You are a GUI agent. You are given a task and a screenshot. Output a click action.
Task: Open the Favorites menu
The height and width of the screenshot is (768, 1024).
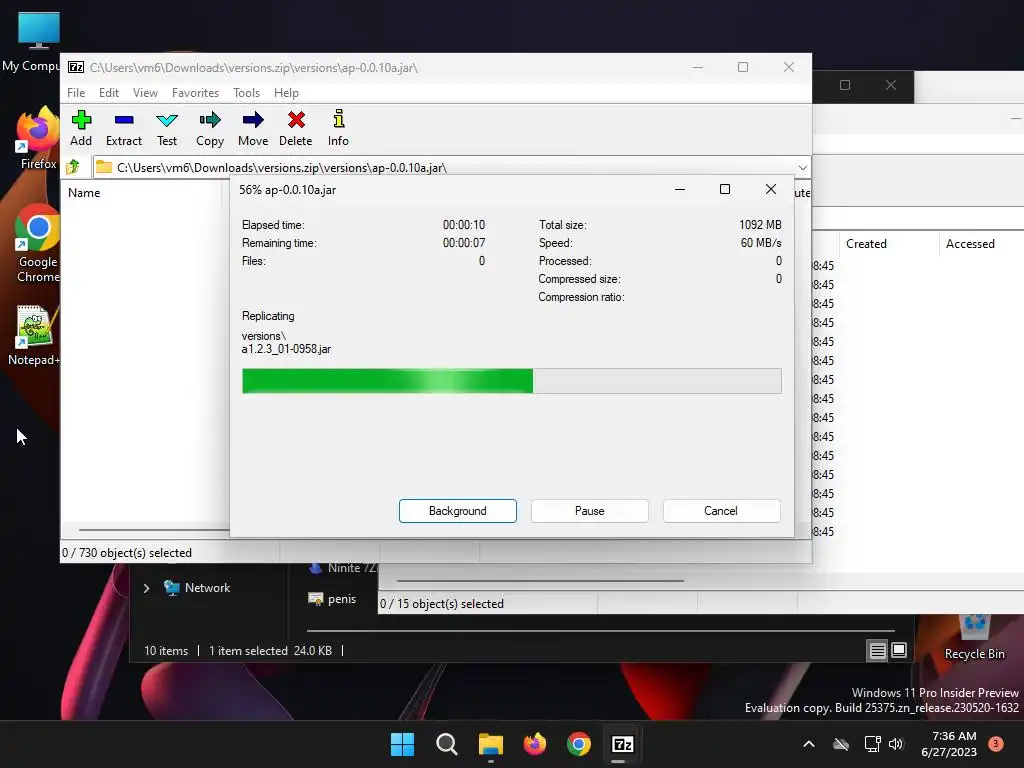tap(195, 93)
